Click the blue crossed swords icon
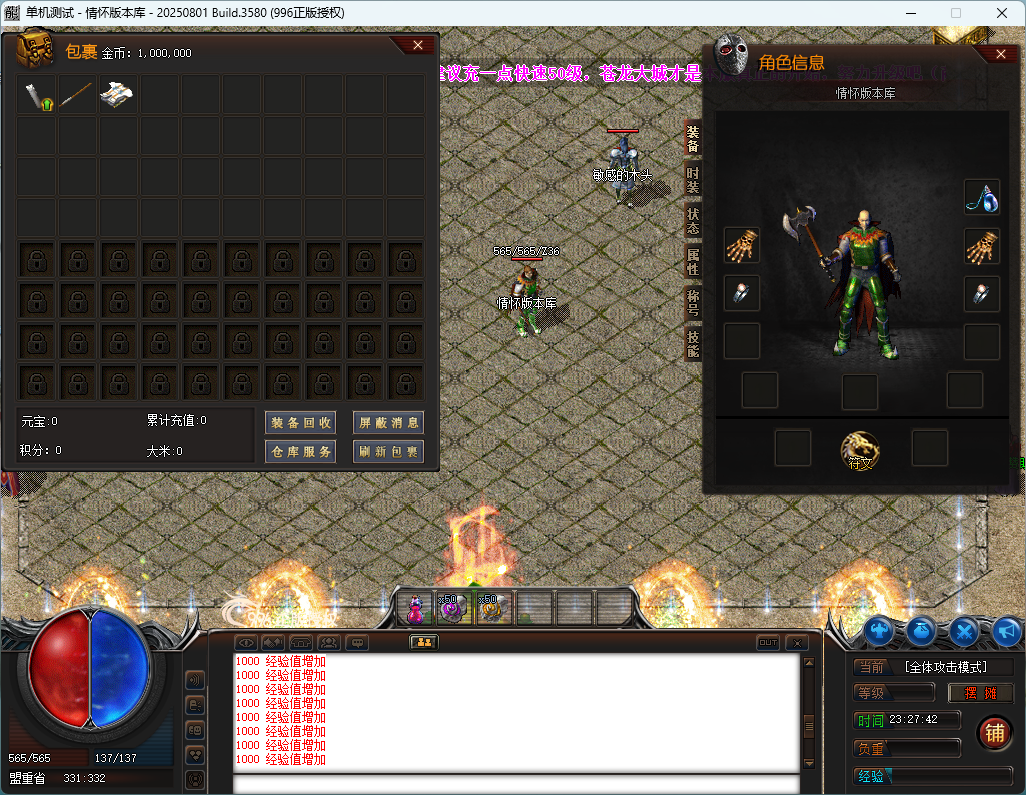 pos(964,630)
